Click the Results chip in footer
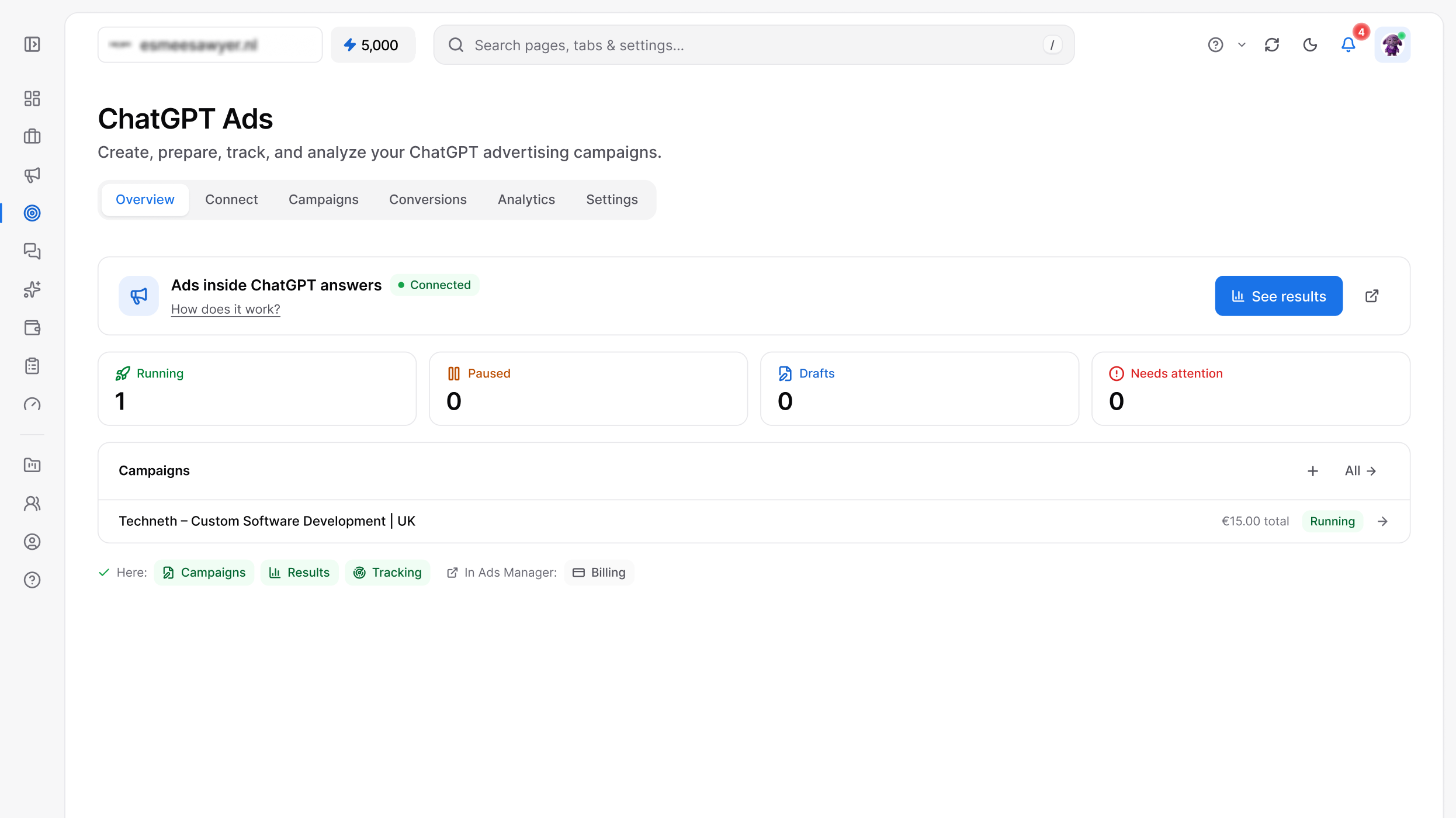1456x818 pixels. (x=300, y=573)
